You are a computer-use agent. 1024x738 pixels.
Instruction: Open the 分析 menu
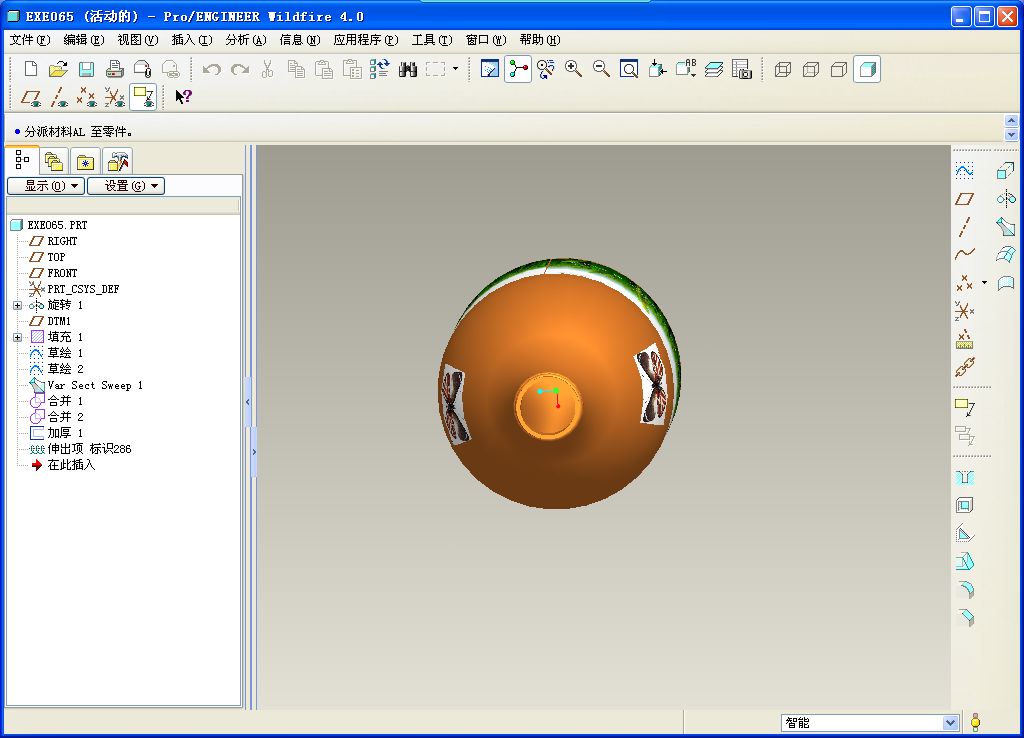pyautogui.click(x=246, y=40)
